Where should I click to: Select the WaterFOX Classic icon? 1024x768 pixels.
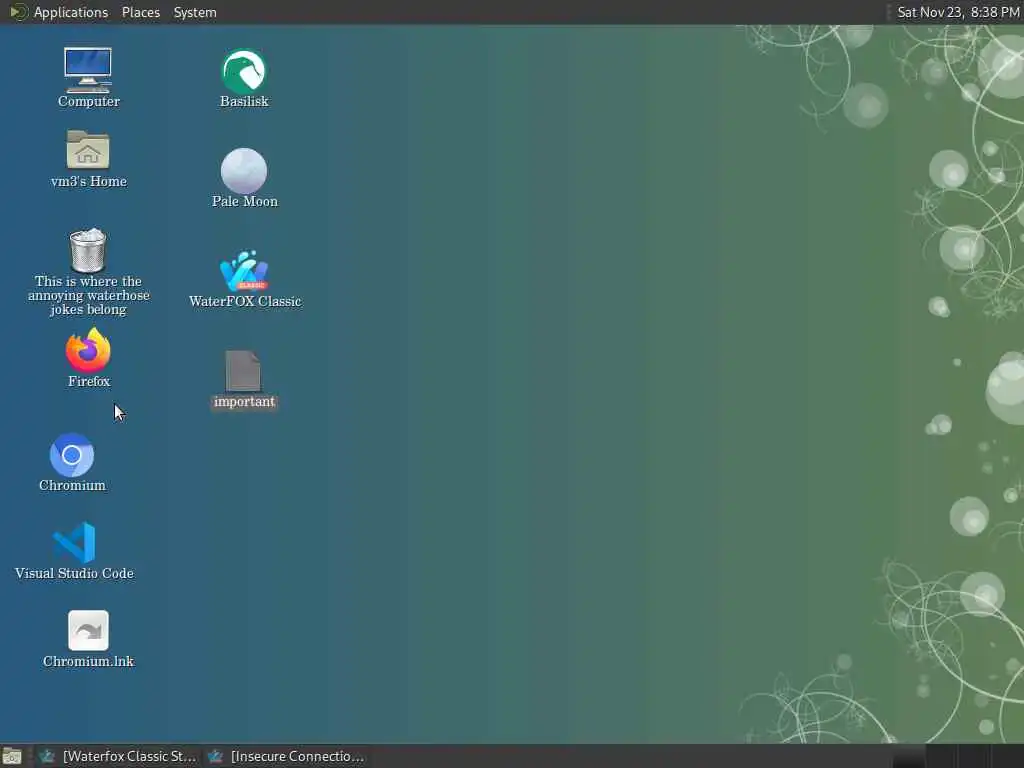coord(244,271)
